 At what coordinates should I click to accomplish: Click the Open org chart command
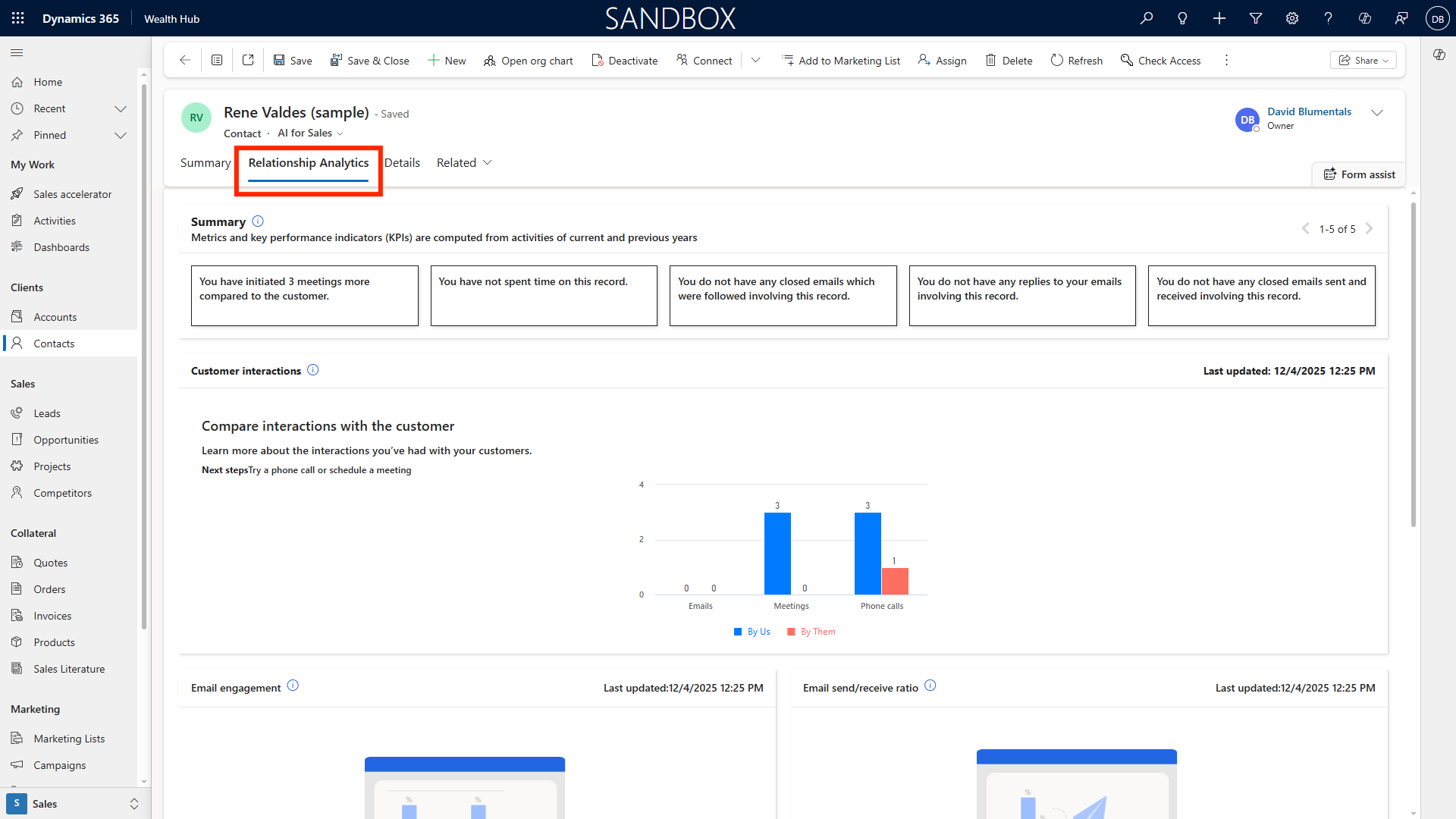pyautogui.click(x=529, y=61)
